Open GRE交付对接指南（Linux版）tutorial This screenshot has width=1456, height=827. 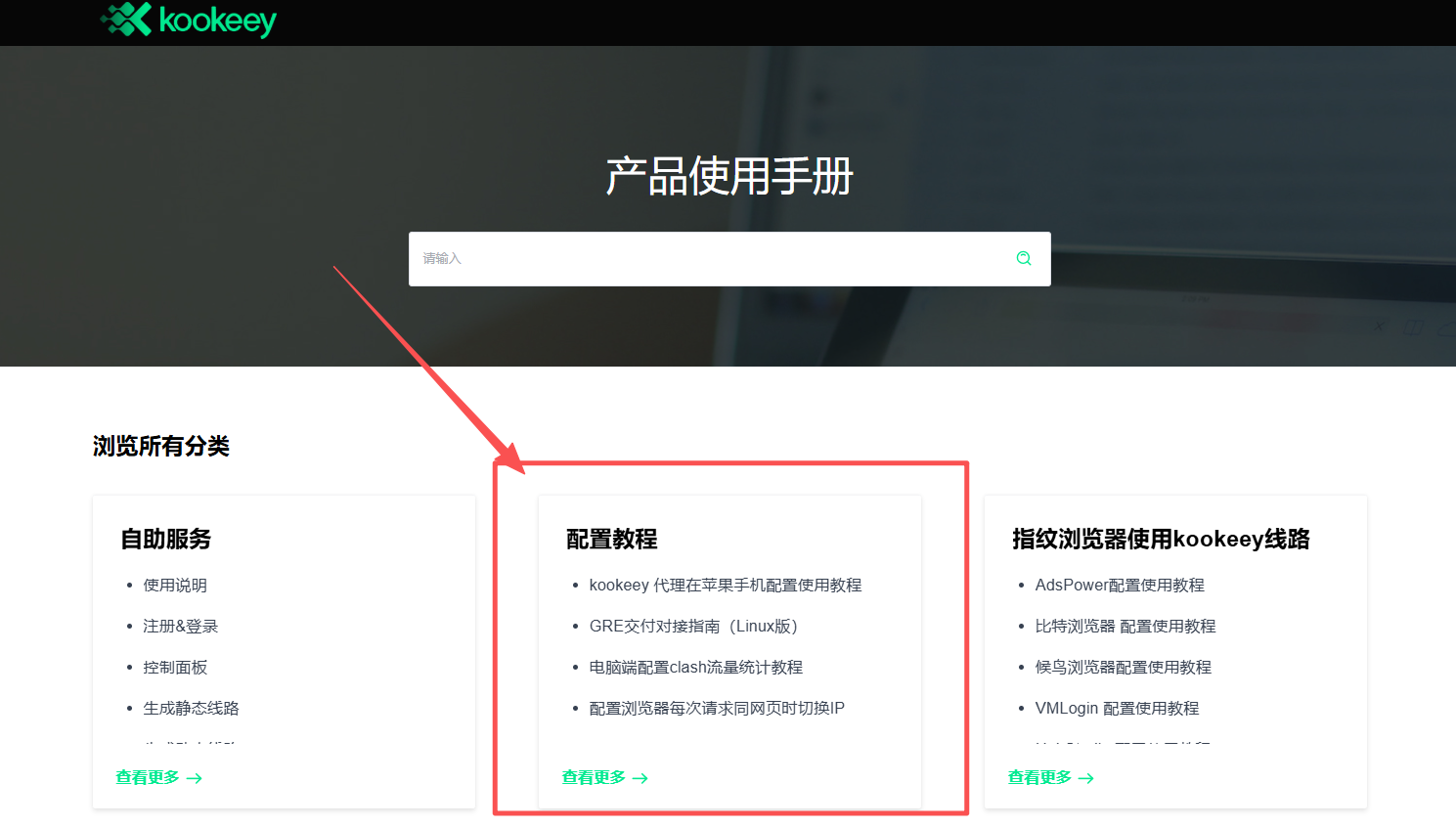coord(693,626)
